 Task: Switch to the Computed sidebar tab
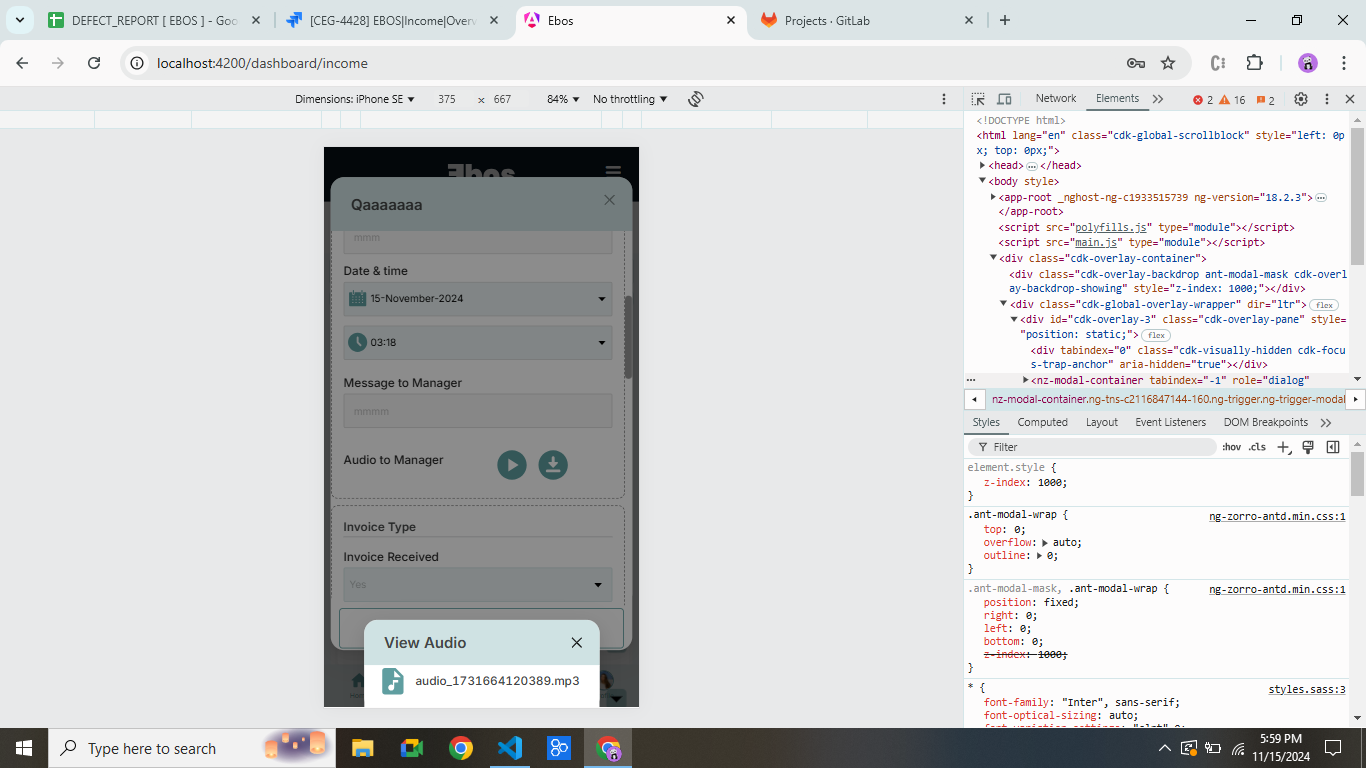[1043, 422]
